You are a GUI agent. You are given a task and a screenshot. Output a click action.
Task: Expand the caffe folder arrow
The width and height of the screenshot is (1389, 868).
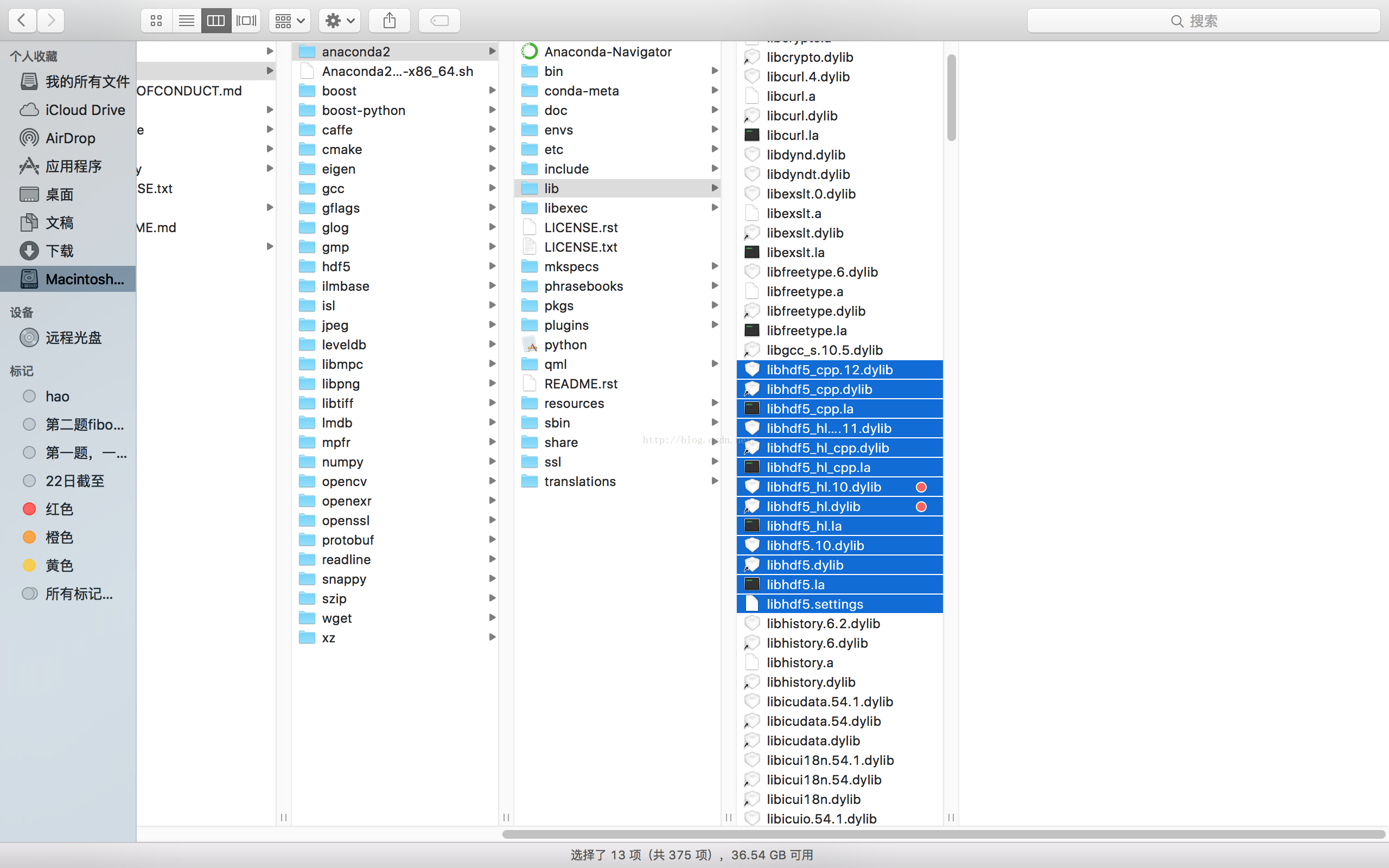point(492,129)
